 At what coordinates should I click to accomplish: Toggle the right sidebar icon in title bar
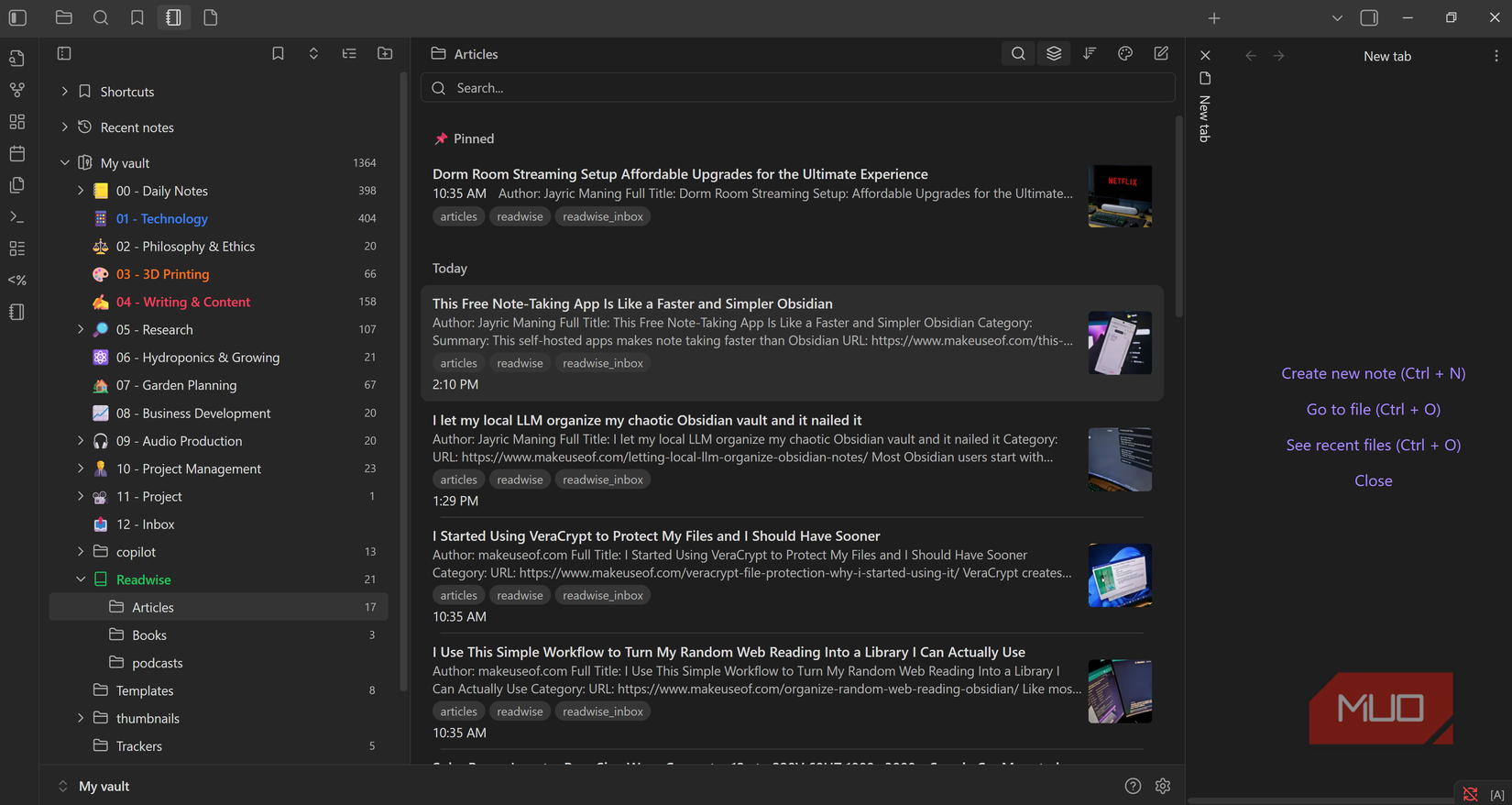(1369, 17)
